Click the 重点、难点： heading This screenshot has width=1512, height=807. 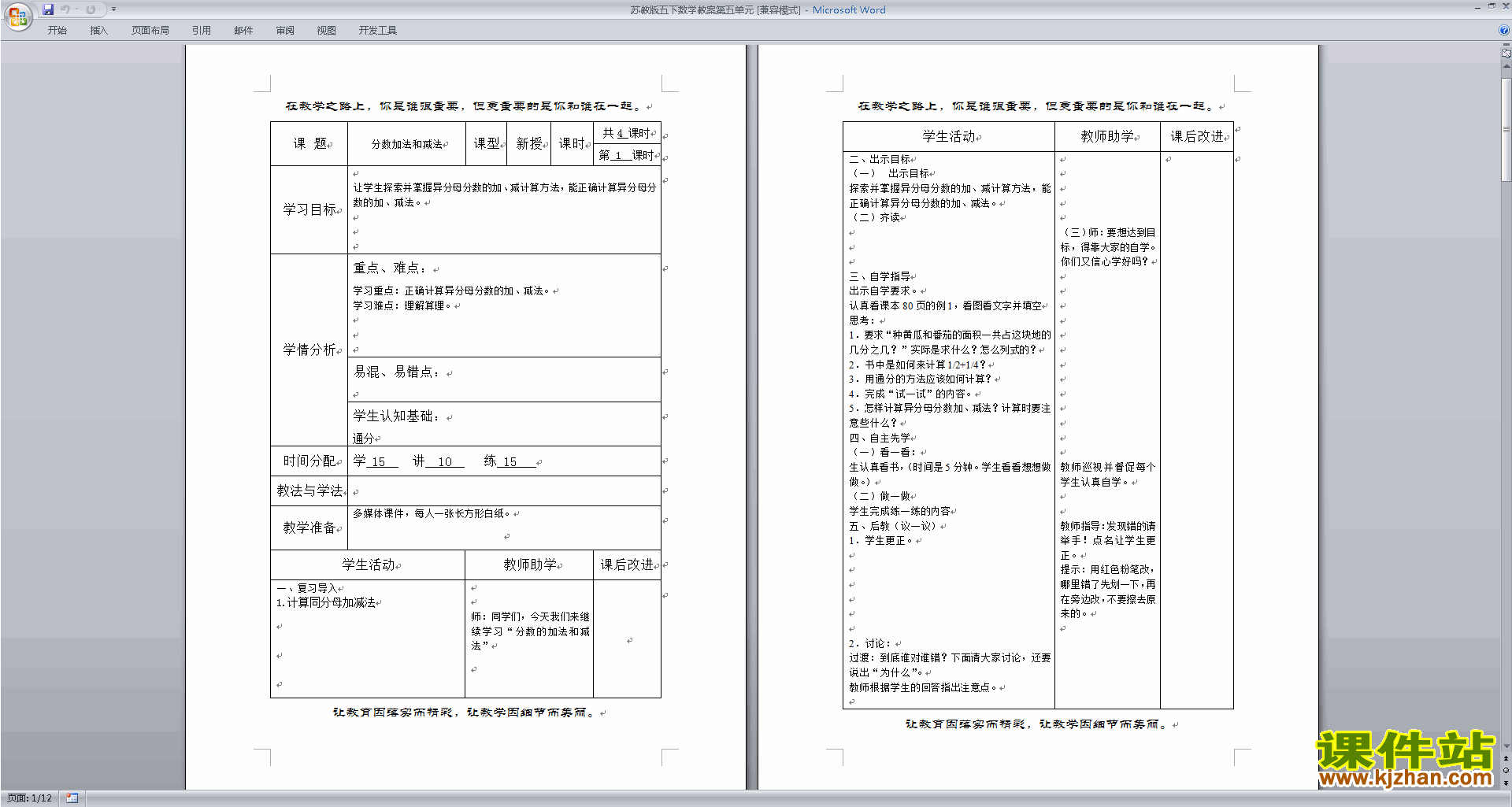tap(389, 268)
